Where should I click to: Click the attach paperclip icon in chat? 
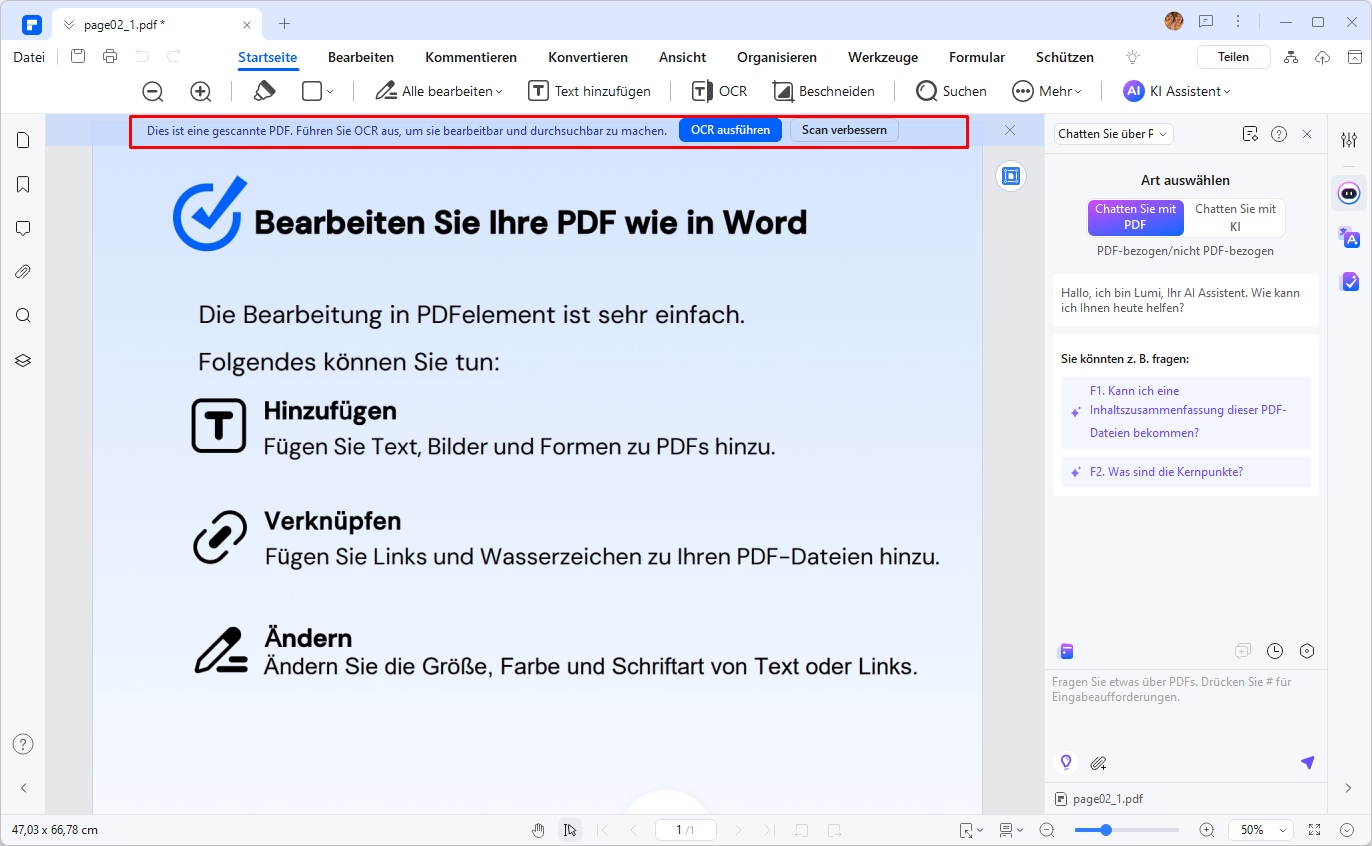pyautogui.click(x=1098, y=763)
